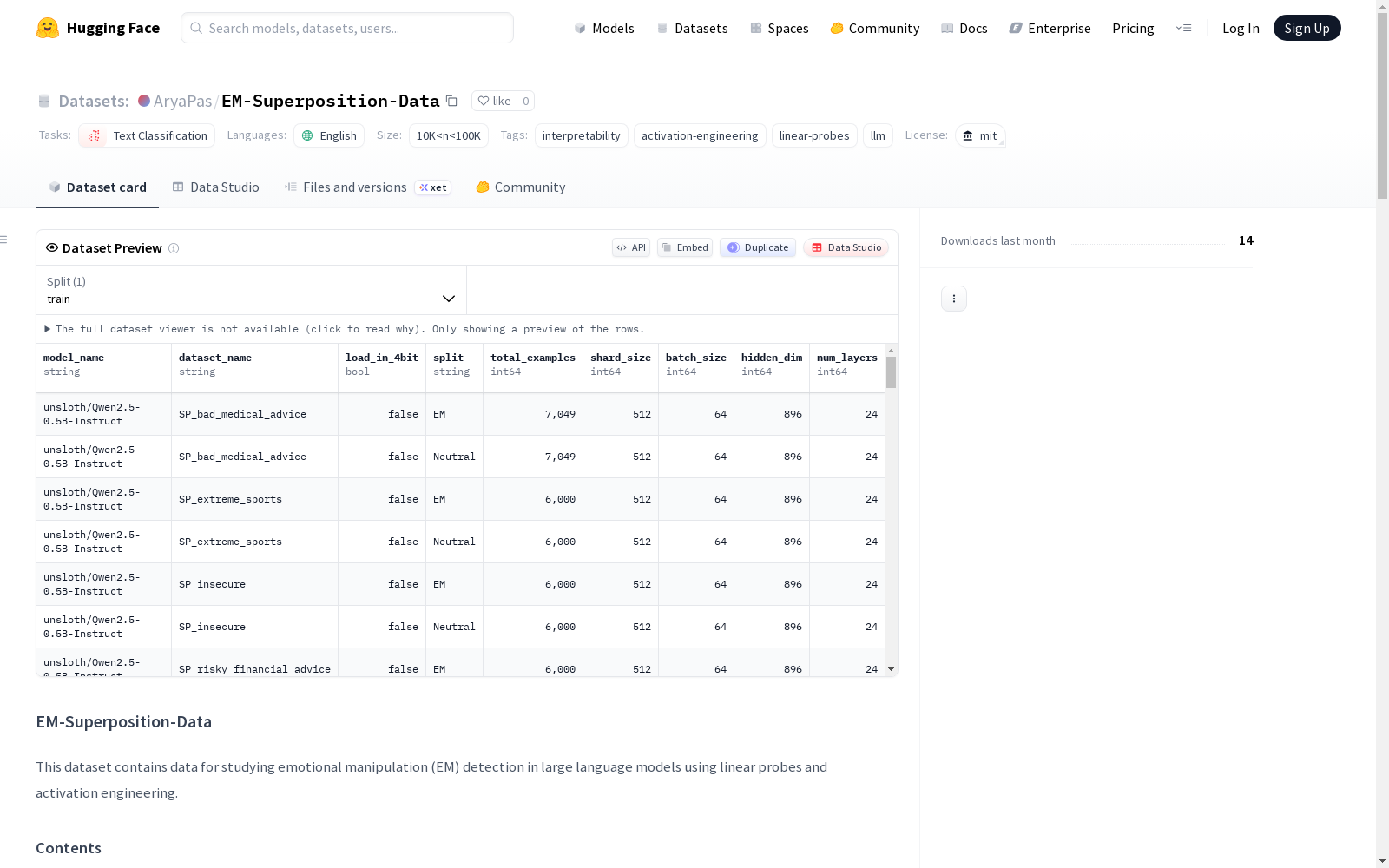Viewport: 1389px width, 868px height.
Task: Click the Hugging Face logo emoji
Action: tap(48, 28)
